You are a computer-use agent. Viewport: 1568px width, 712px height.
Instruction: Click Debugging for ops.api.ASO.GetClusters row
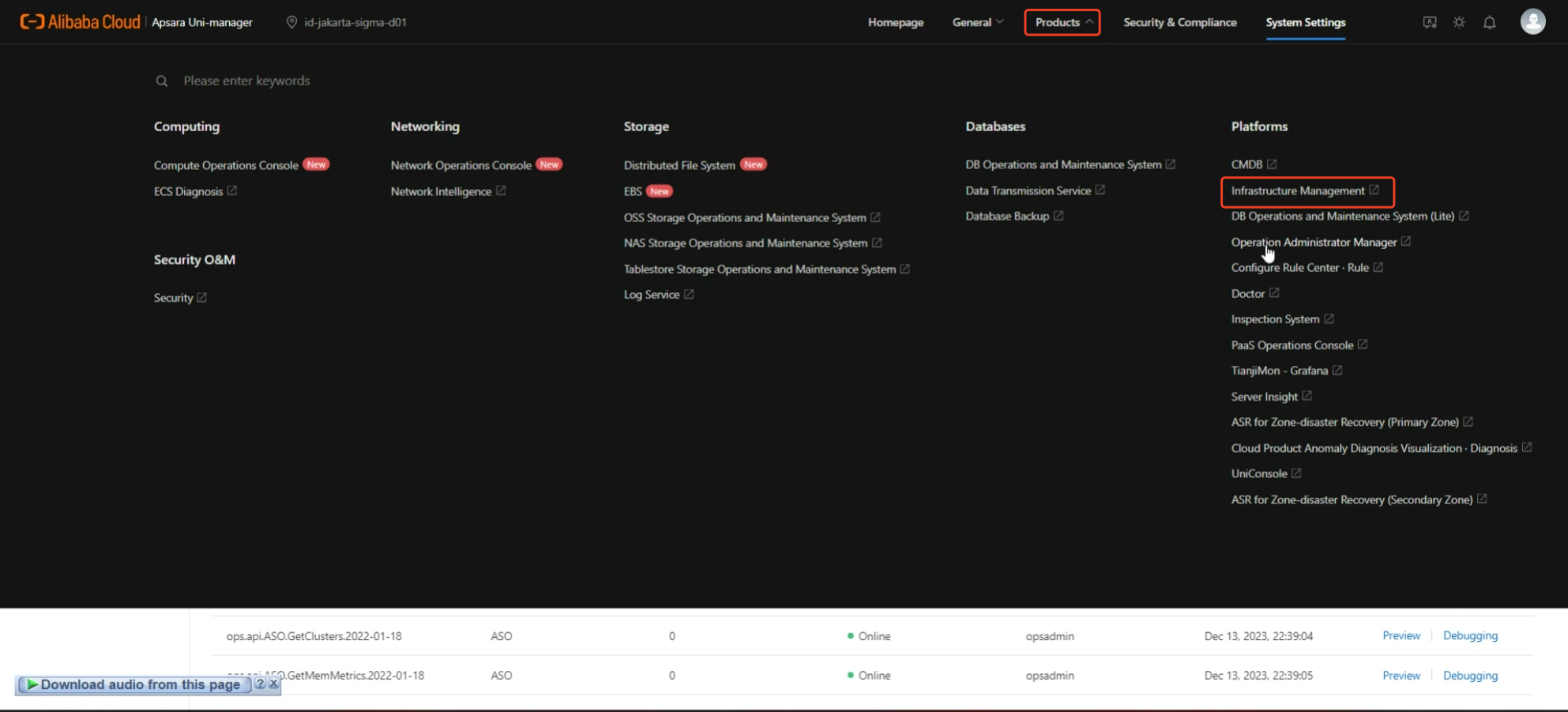pos(1470,635)
